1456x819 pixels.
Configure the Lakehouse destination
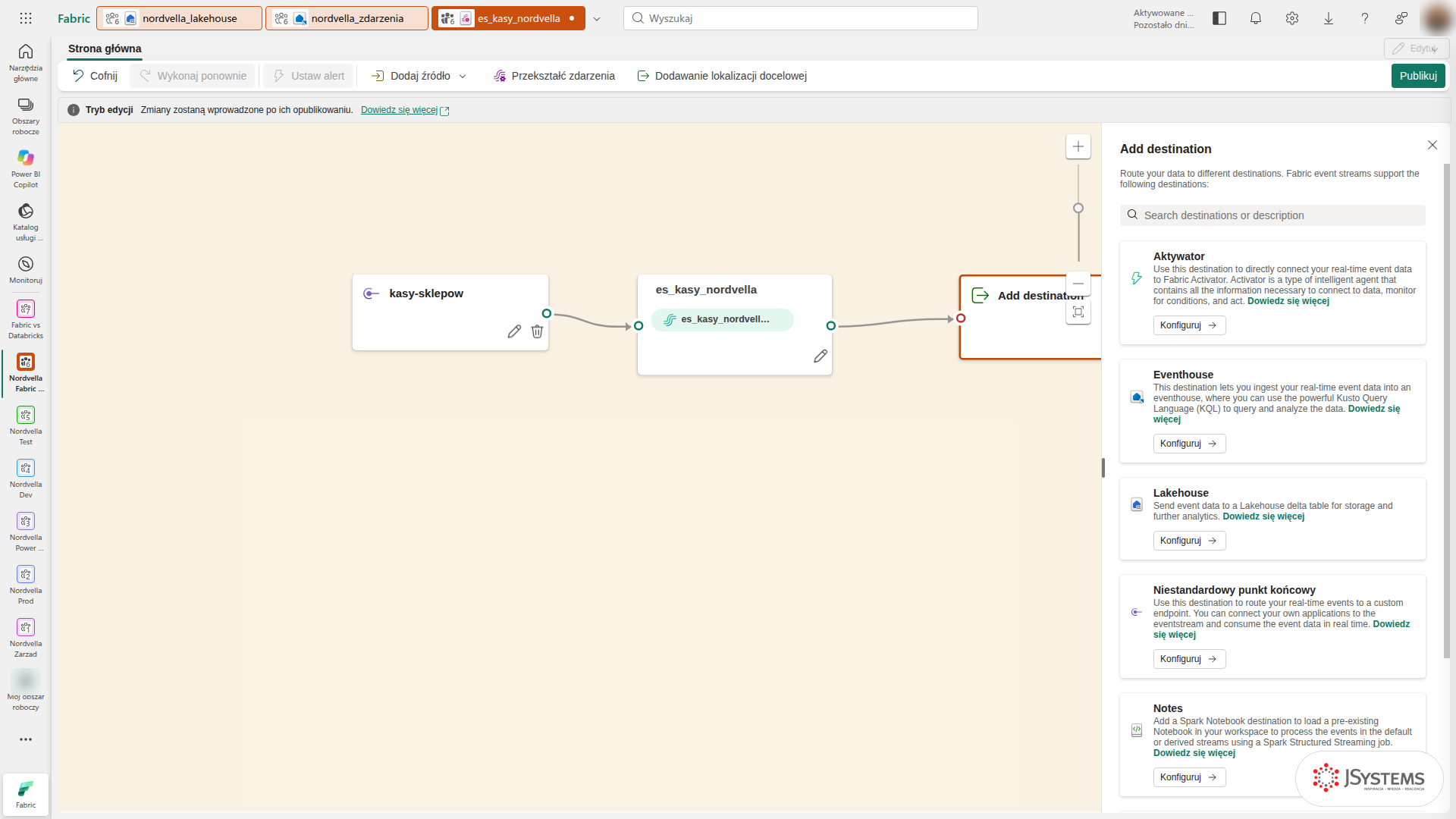[x=1189, y=541]
